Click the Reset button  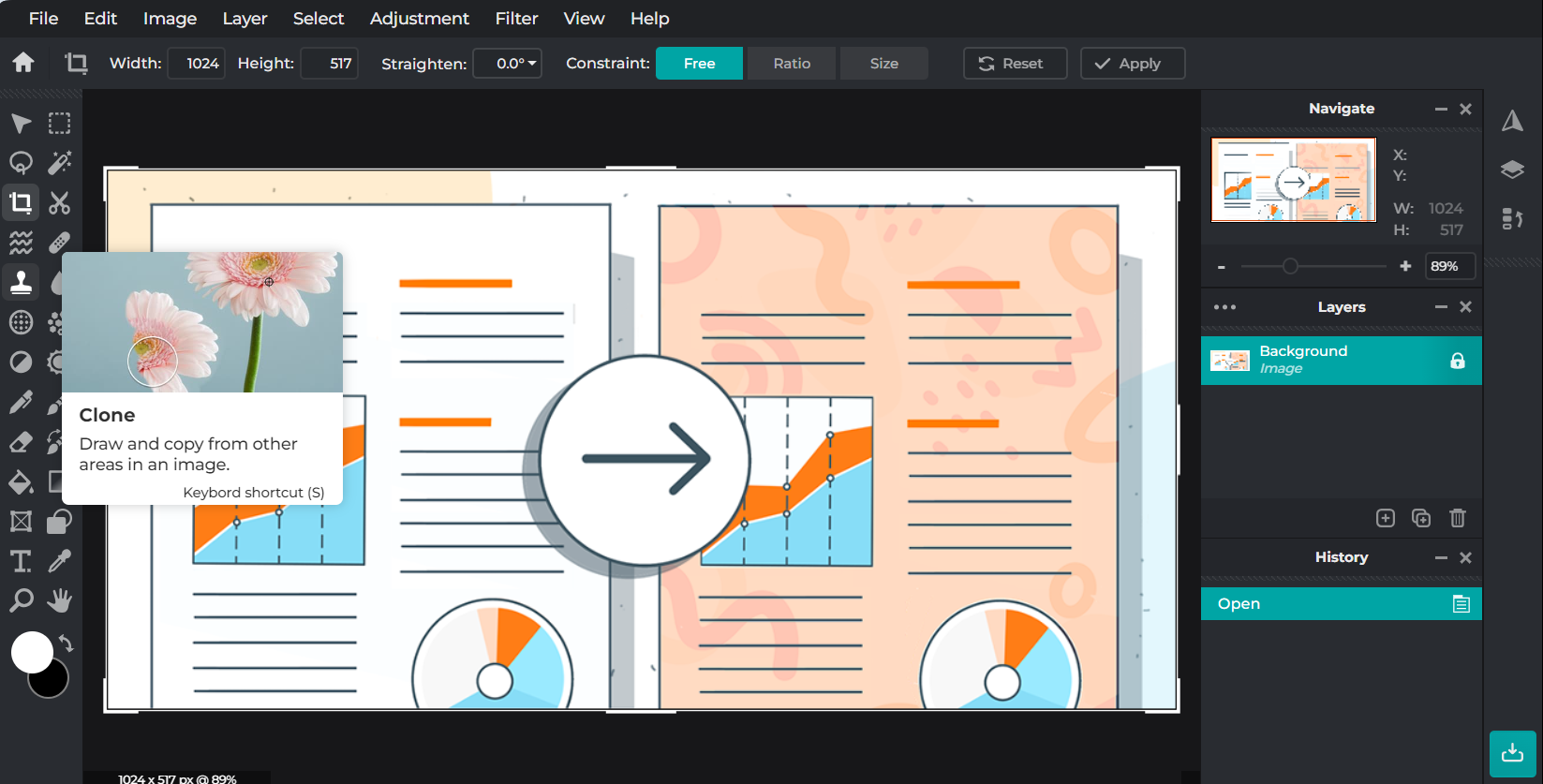pos(1015,64)
